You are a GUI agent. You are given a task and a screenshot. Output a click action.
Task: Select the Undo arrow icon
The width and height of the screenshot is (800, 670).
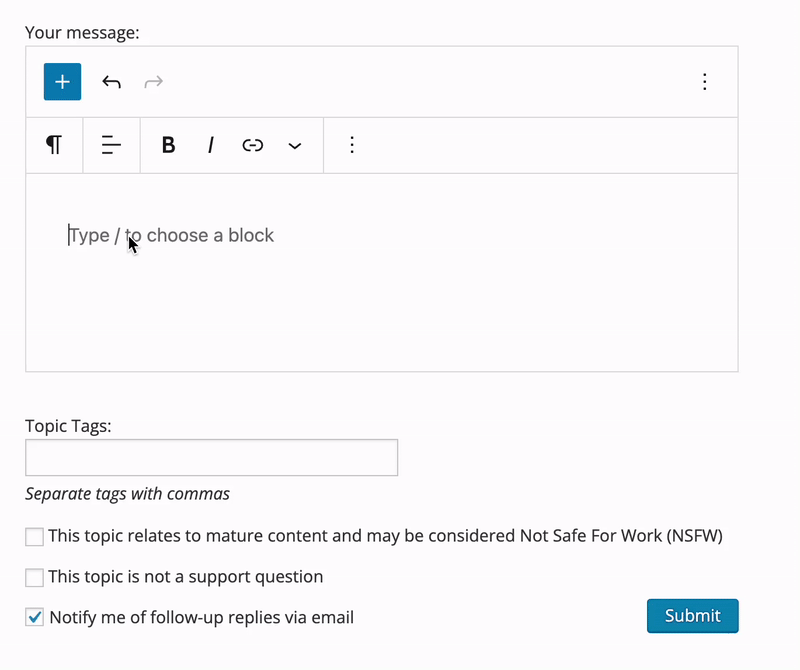point(111,81)
